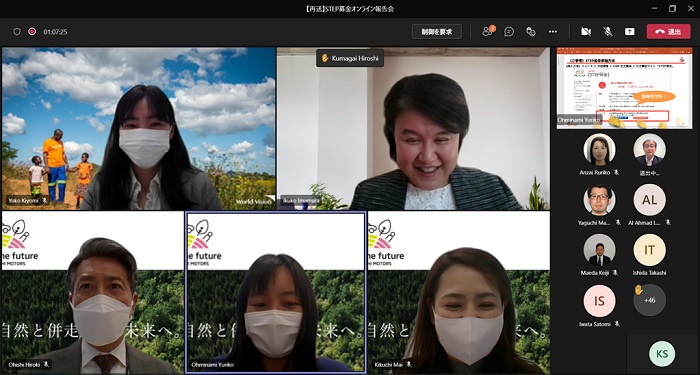
Task: Click the red recording indicator icon
Action: (32, 32)
